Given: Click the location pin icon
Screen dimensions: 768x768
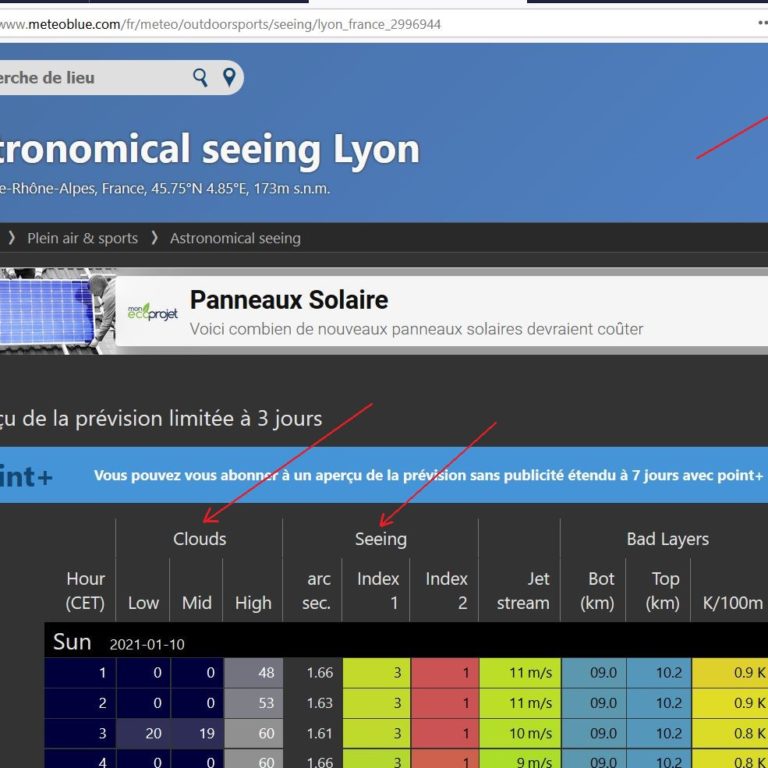Looking at the screenshot, I should tap(229, 78).
